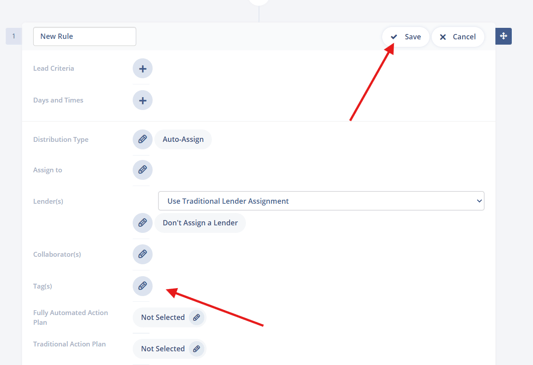Edit Tag(s) with pencil icon
The image size is (533, 365).
(x=142, y=286)
